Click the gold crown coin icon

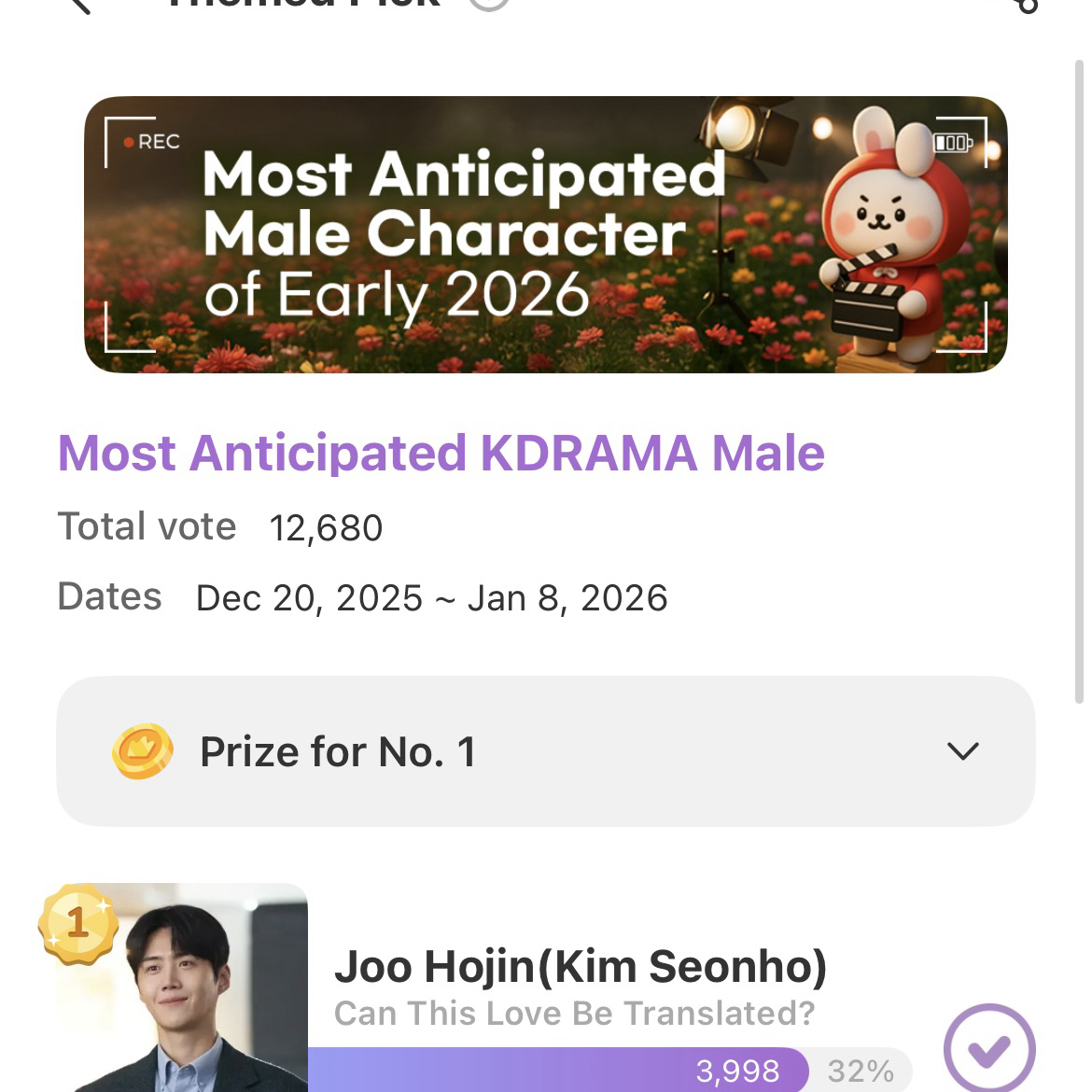click(142, 751)
